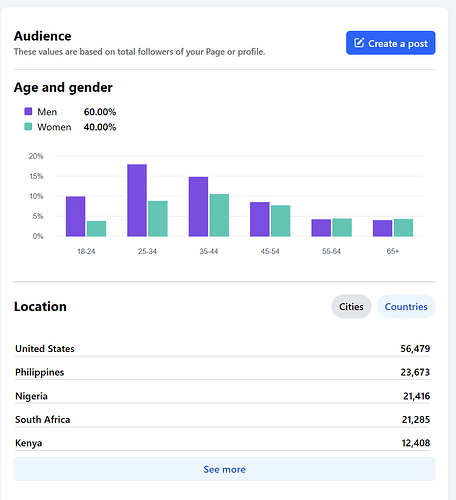Click the men's bar for ages 45-54
Viewport: 456px width, 500px height.
click(260, 219)
